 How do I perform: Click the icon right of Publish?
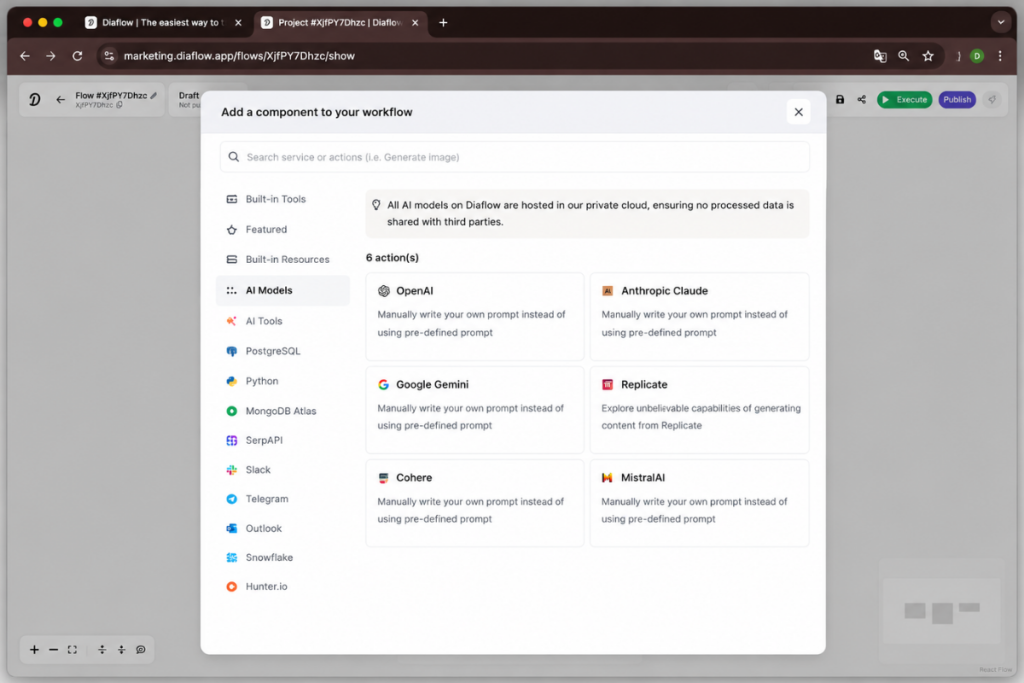(992, 100)
